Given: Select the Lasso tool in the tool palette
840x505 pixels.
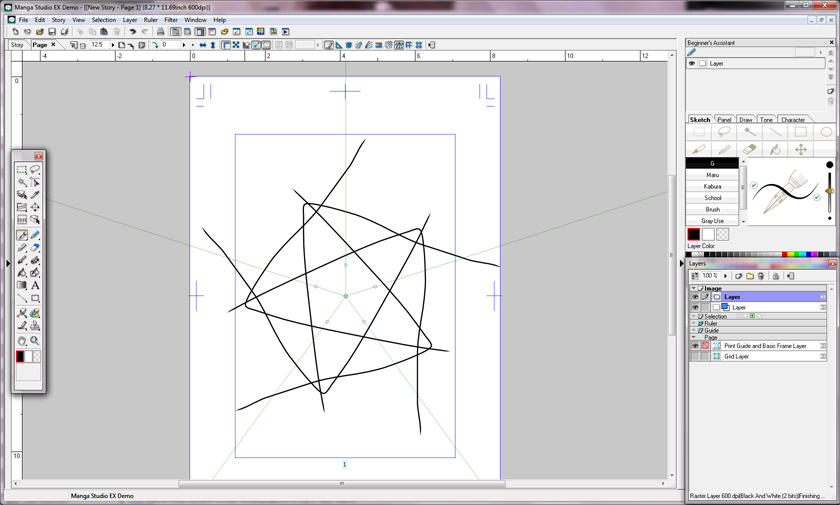Looking at the screenshot, I should (35, 170).
